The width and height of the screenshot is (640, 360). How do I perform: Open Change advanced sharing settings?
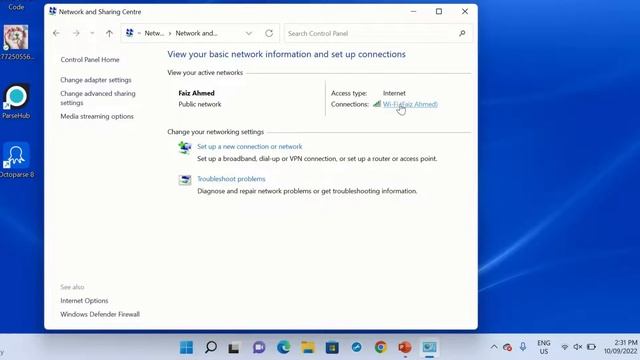click(x=98, y=98)
